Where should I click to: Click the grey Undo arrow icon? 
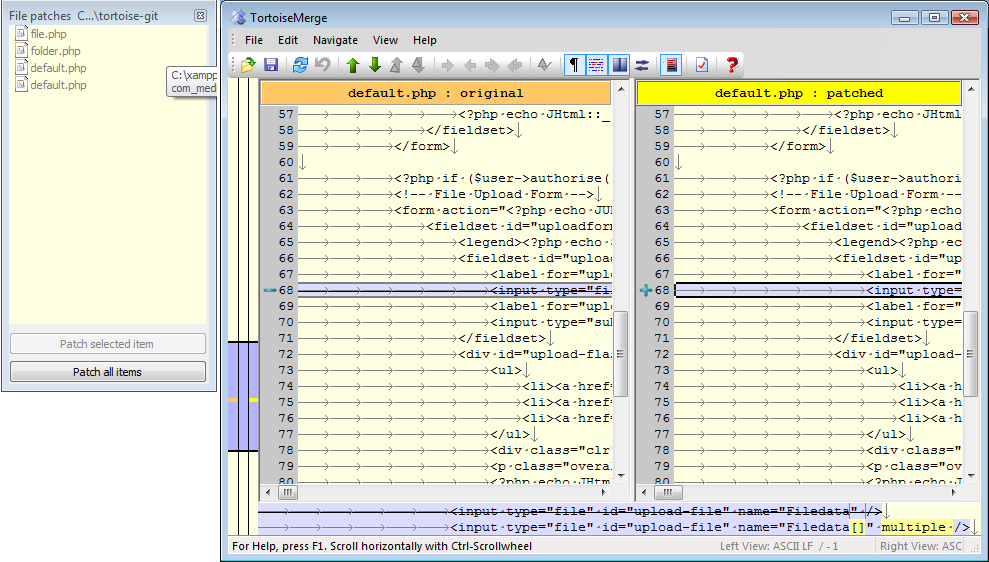pos(323,64)
